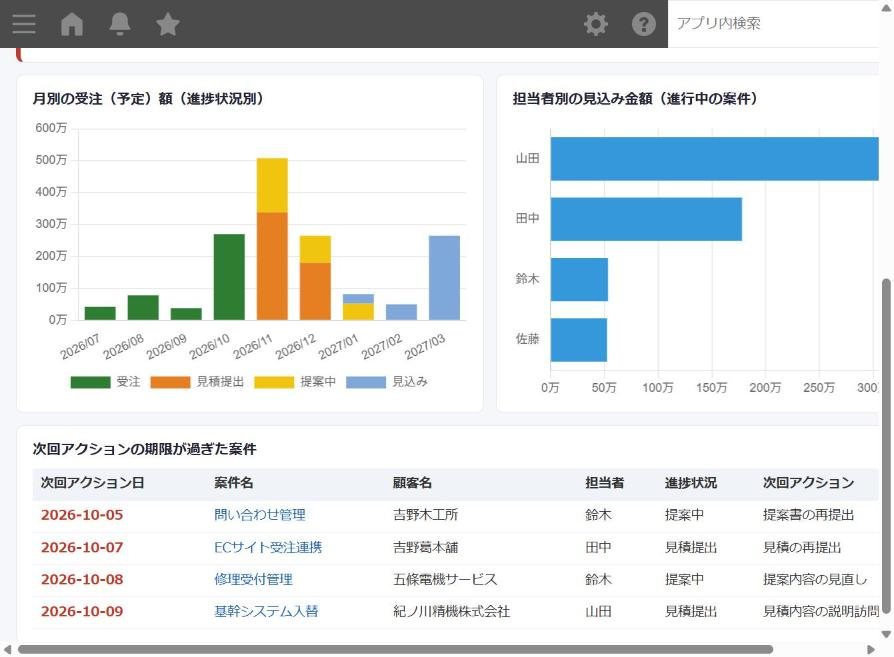Screen dimensions: 894x657
Task: Click the date 2026-10-09
Action: (x=82, y=611)
